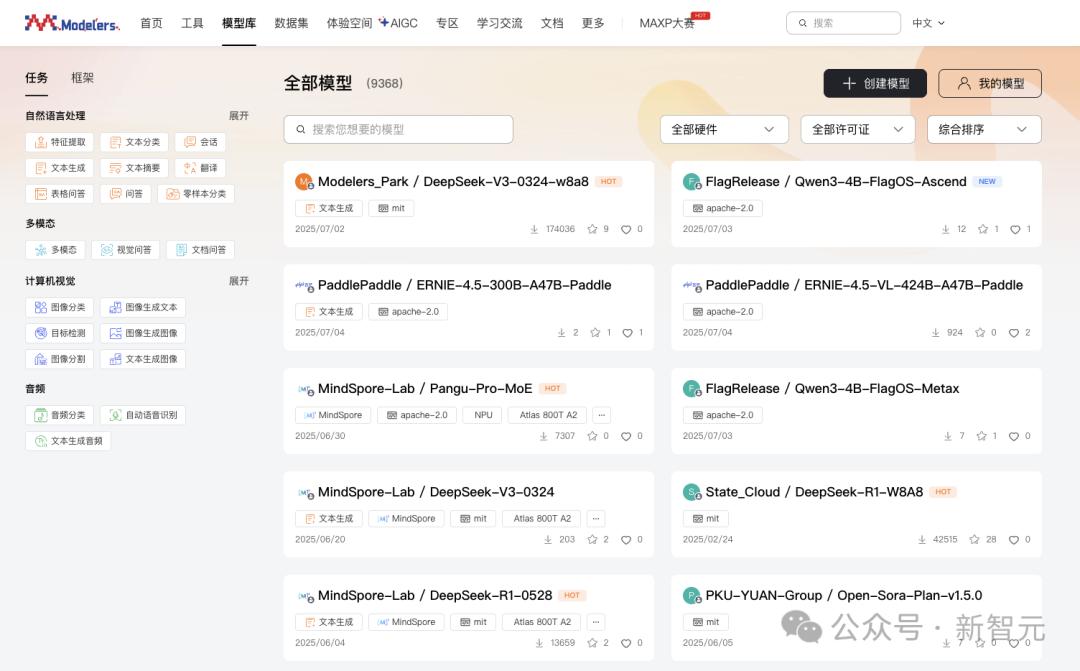Toggle the 目标检测 filter
This screenshot has width=1080, height=671.
click(59, 333)
